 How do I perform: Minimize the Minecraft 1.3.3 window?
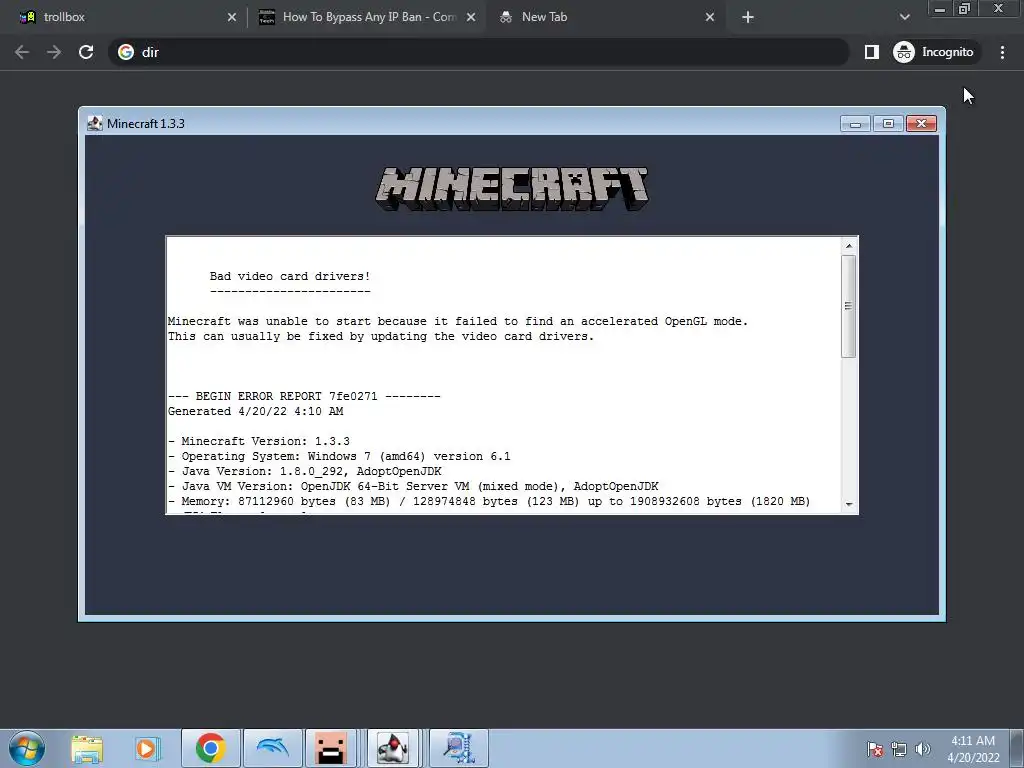coord(856,123)
